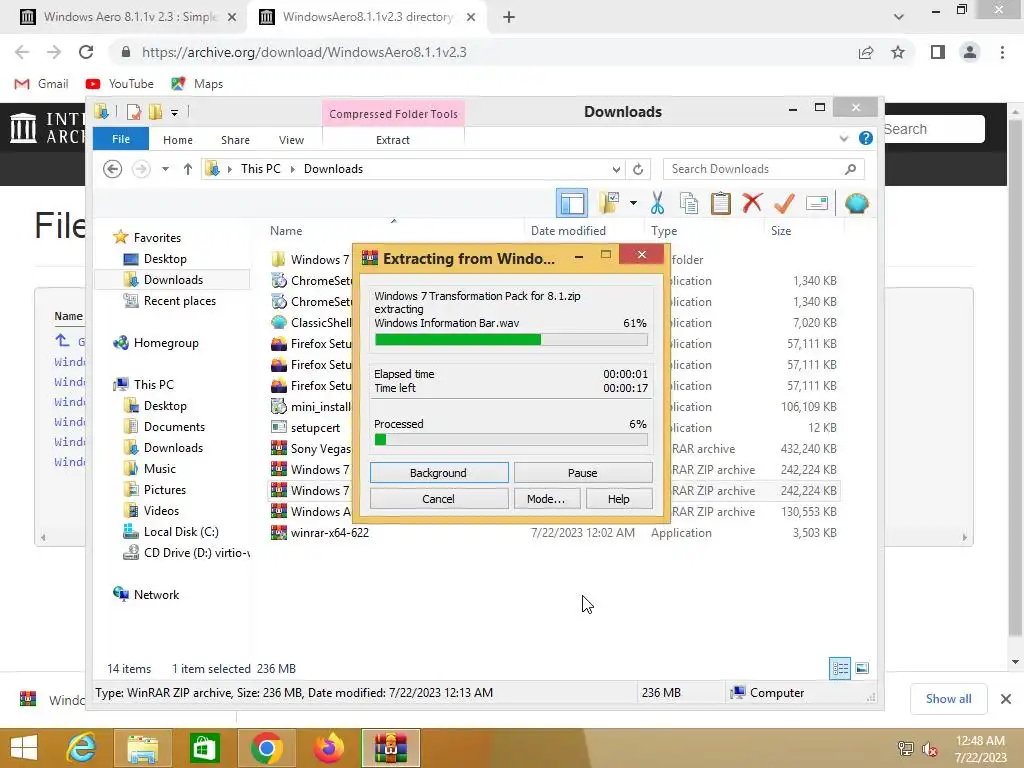Click Explorer back navigation arrow

pyautogui.click(x=112, y=169)
